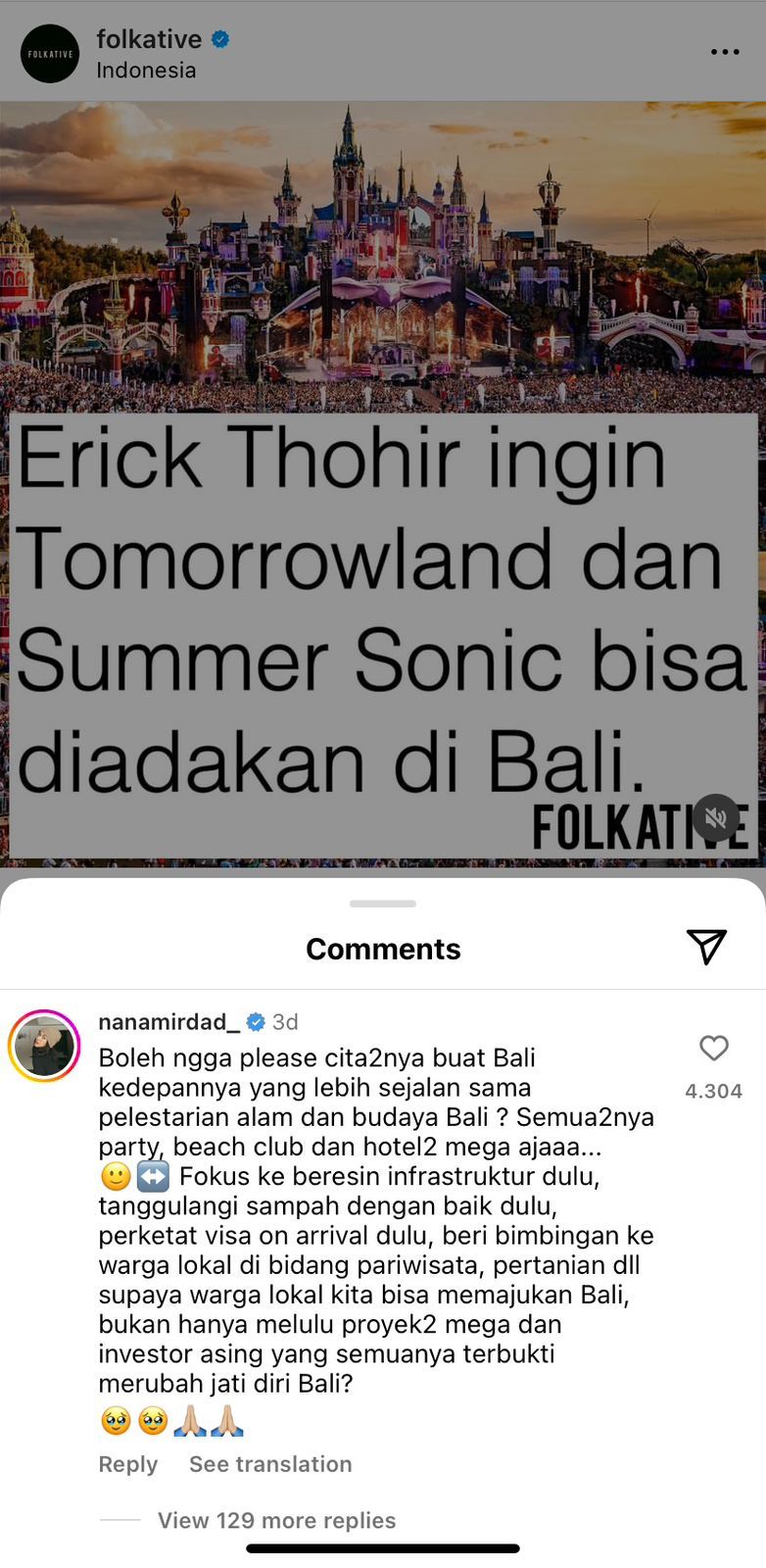Tap the Erick Thohir headline text box
766x1568 pixels.
(383, 635)
